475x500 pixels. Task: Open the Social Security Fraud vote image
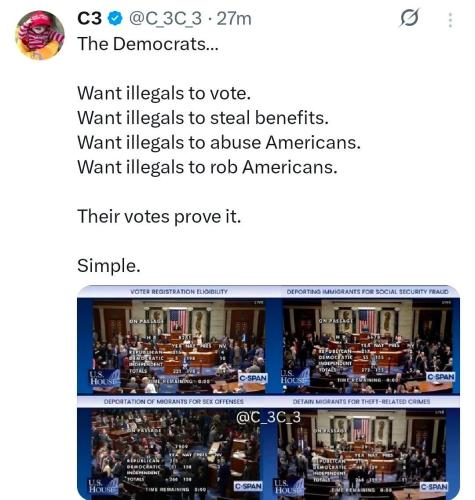click(x=365, y=340)
